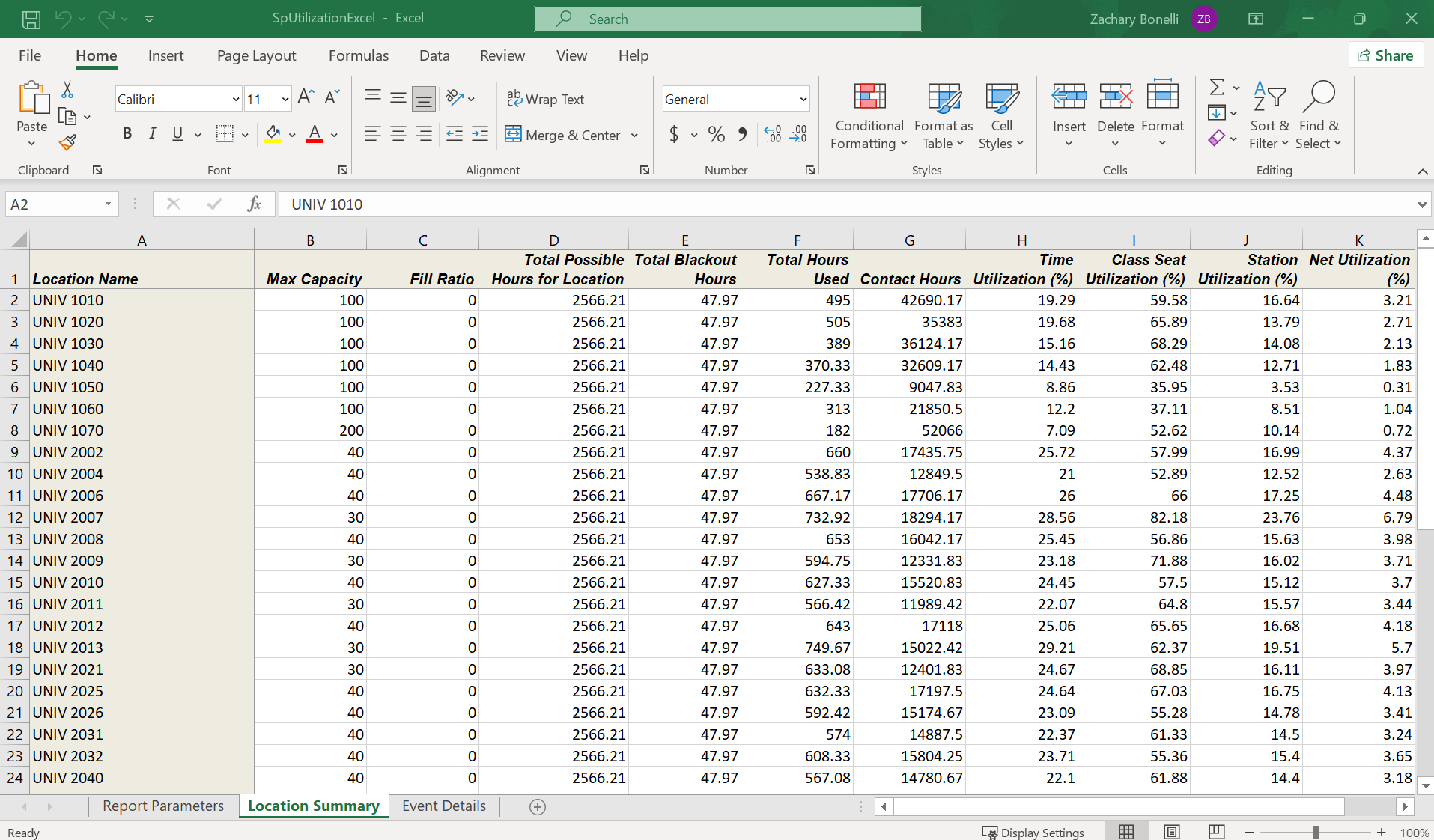
Task: Select the Italic formatting icon
Action: click(x=152, y=134)
